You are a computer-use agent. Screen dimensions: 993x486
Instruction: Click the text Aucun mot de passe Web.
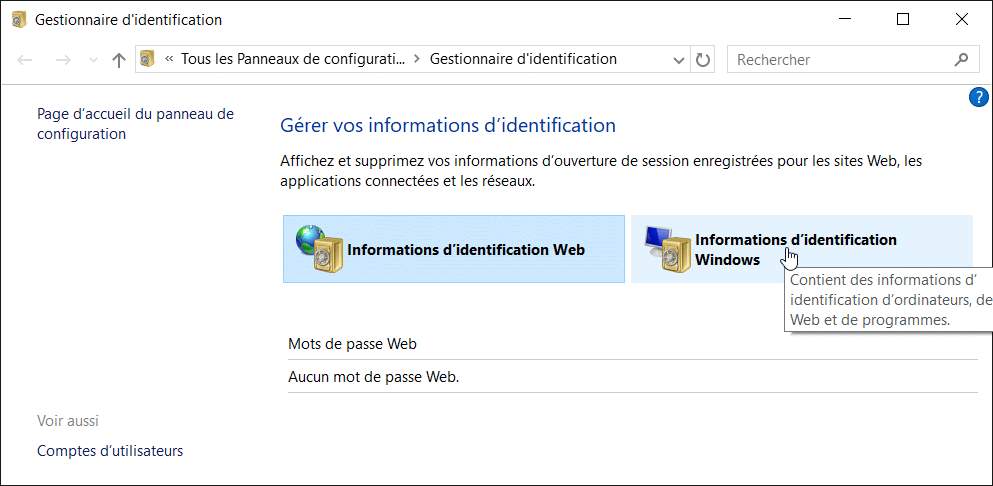(x=374, y=377)
